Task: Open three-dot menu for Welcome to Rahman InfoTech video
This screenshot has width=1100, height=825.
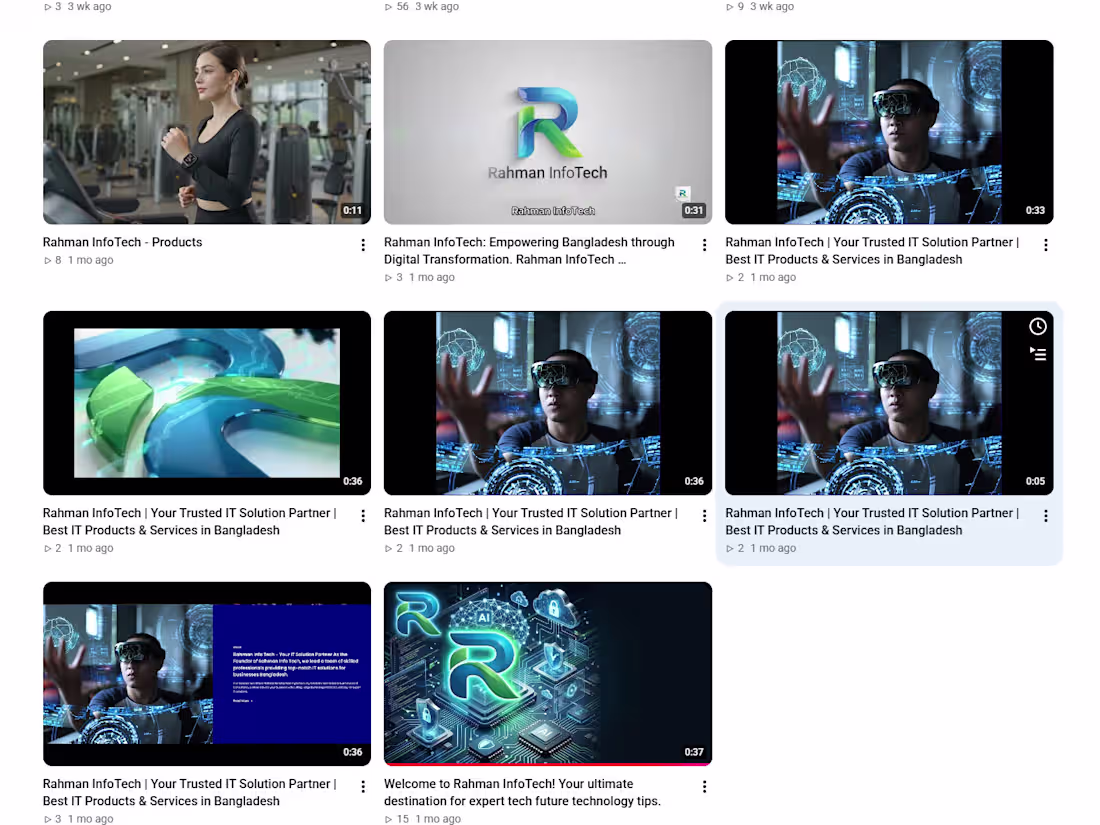Action: (704, 786)
